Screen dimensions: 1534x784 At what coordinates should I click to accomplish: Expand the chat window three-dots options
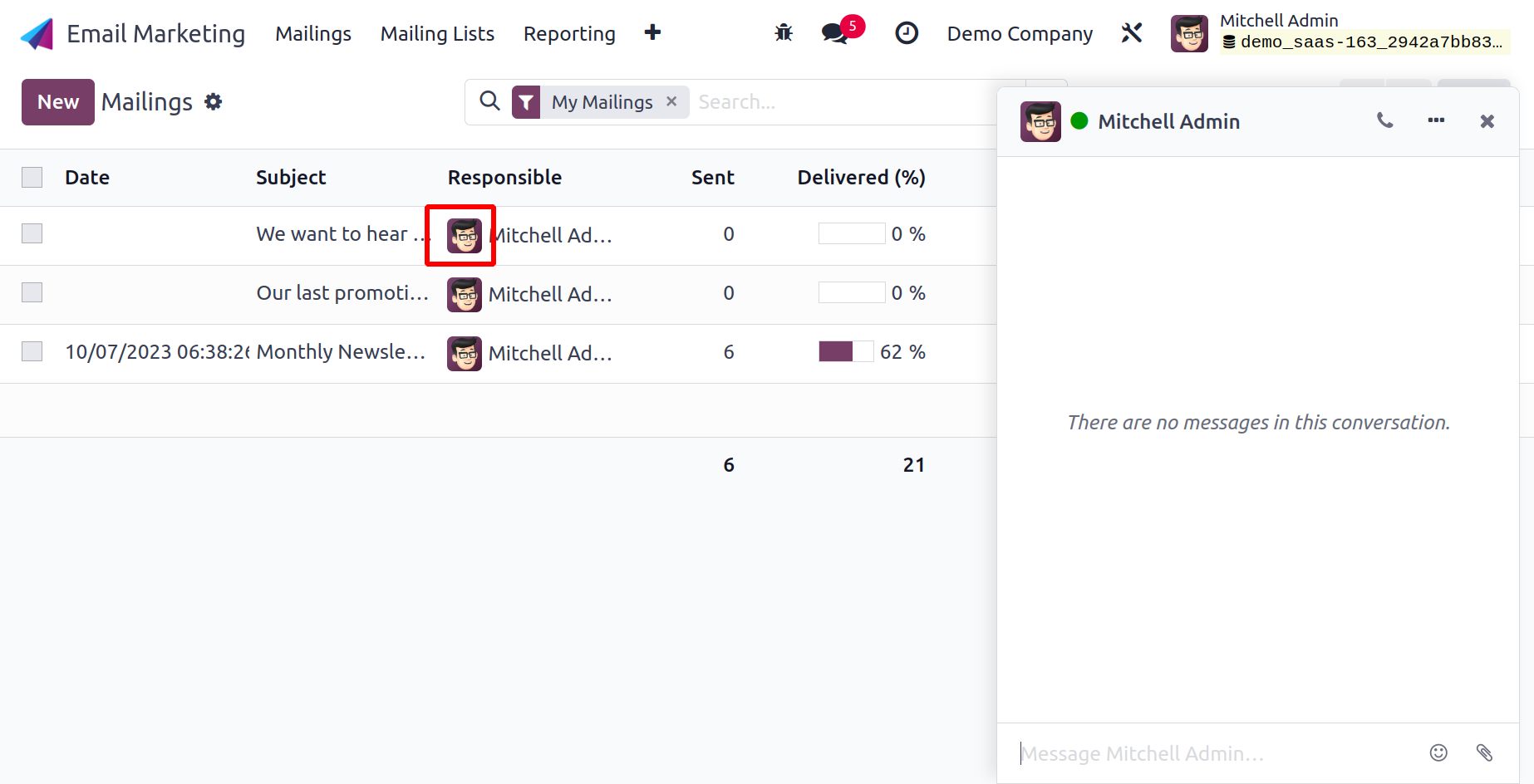[1436, 121]
